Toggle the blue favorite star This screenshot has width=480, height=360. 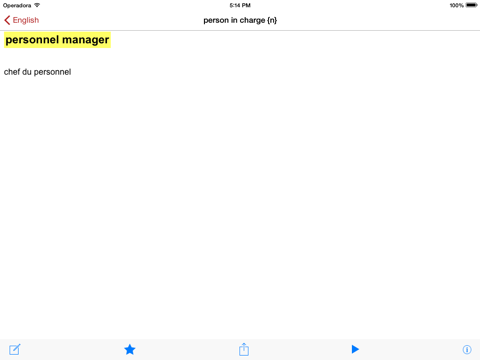click(130, 349)
